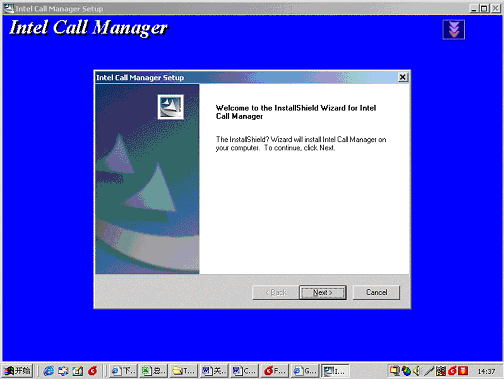Maximize the main Intel Call Manager Setup window
The image size is (504, 379).
484,8
